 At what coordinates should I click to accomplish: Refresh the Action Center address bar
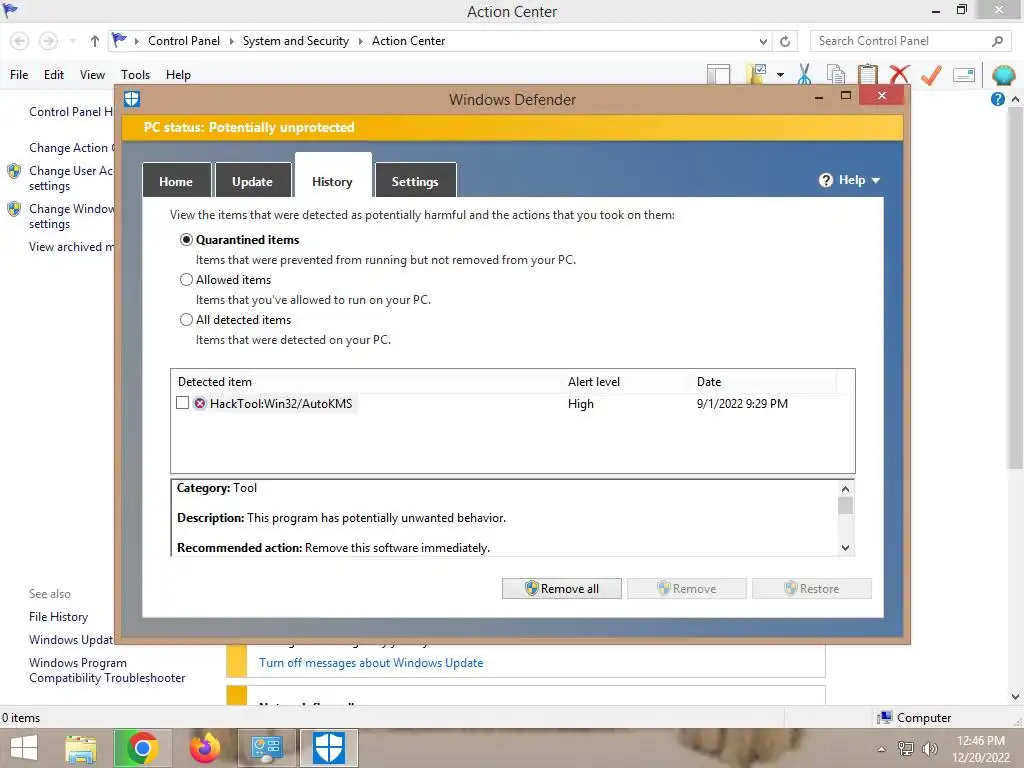point(785,41)
